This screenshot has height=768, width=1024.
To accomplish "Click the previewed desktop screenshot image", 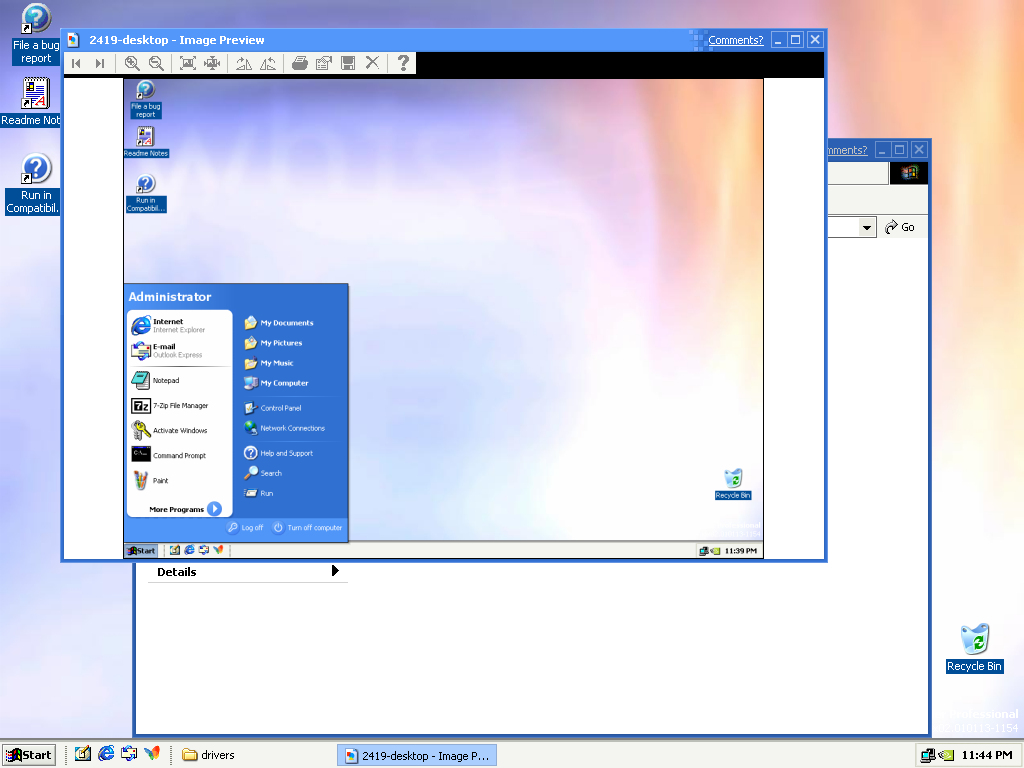I will click(443, 319).
